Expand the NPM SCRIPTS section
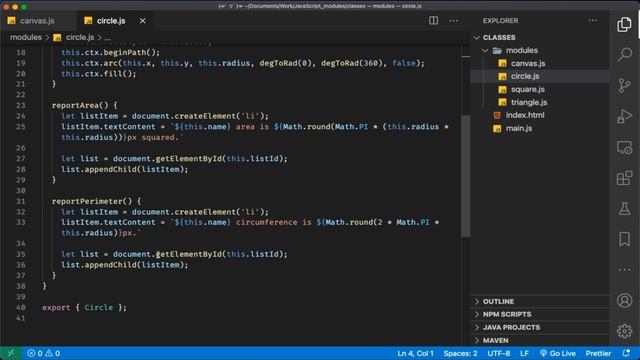640x360 pixels. 507,314
